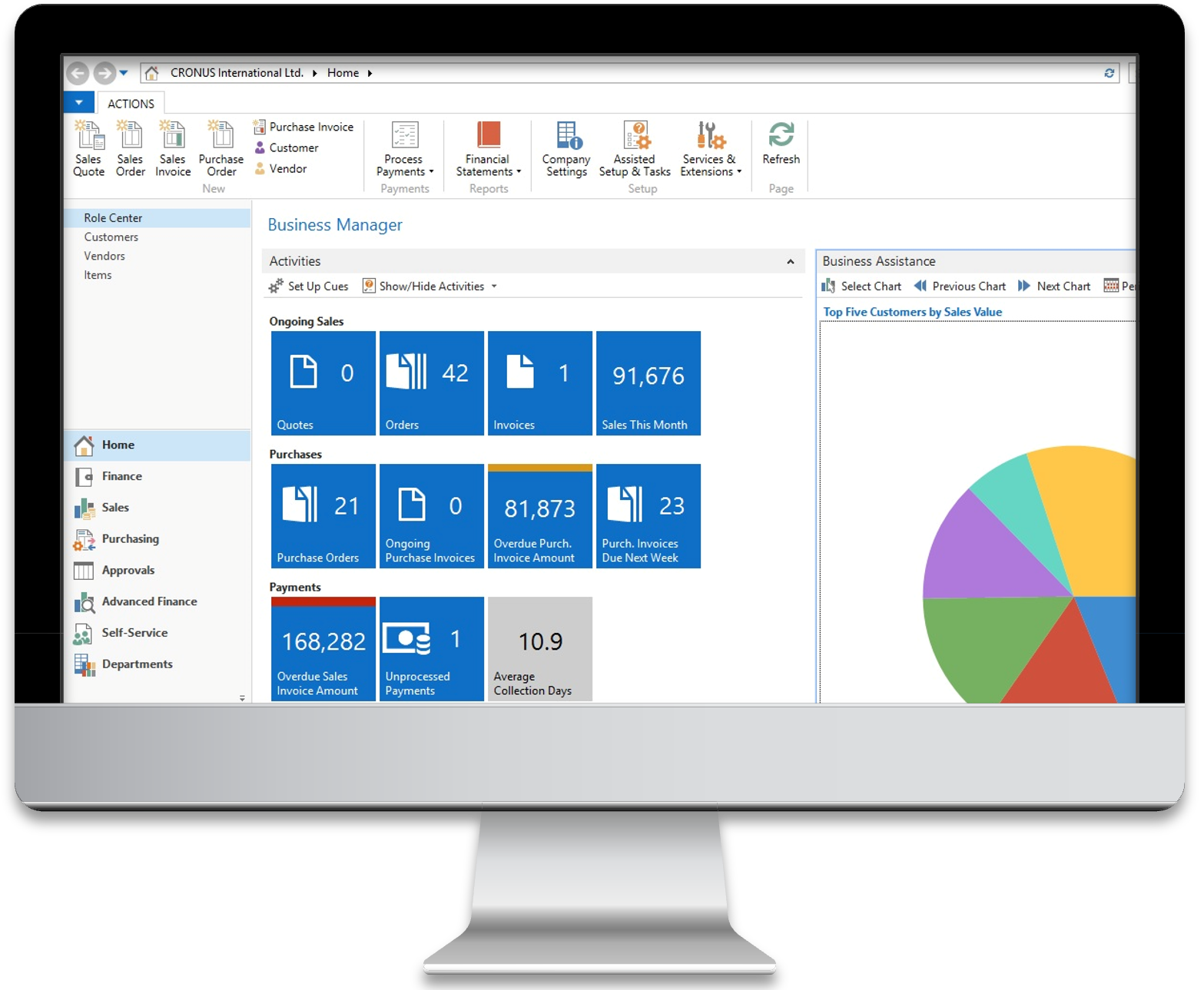Expand the Home breadcrumb arrow
The height and width of the screenshot is (990, 1204).
click(370, 73)
